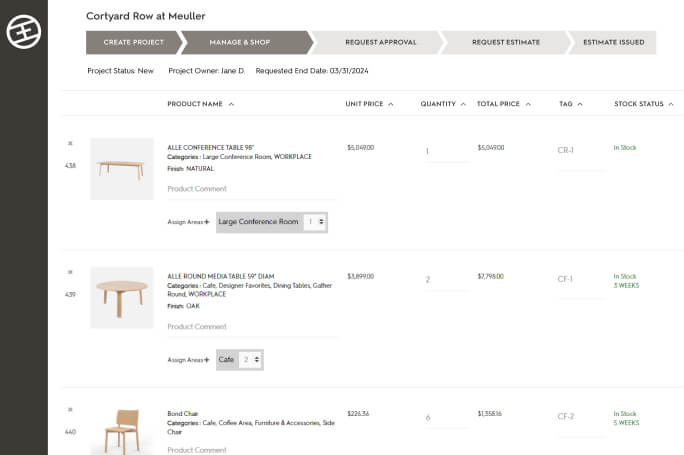Viewport: 684px width, 455px height.
Task: Sort by Unit Price column arrow
Action: 391,104
